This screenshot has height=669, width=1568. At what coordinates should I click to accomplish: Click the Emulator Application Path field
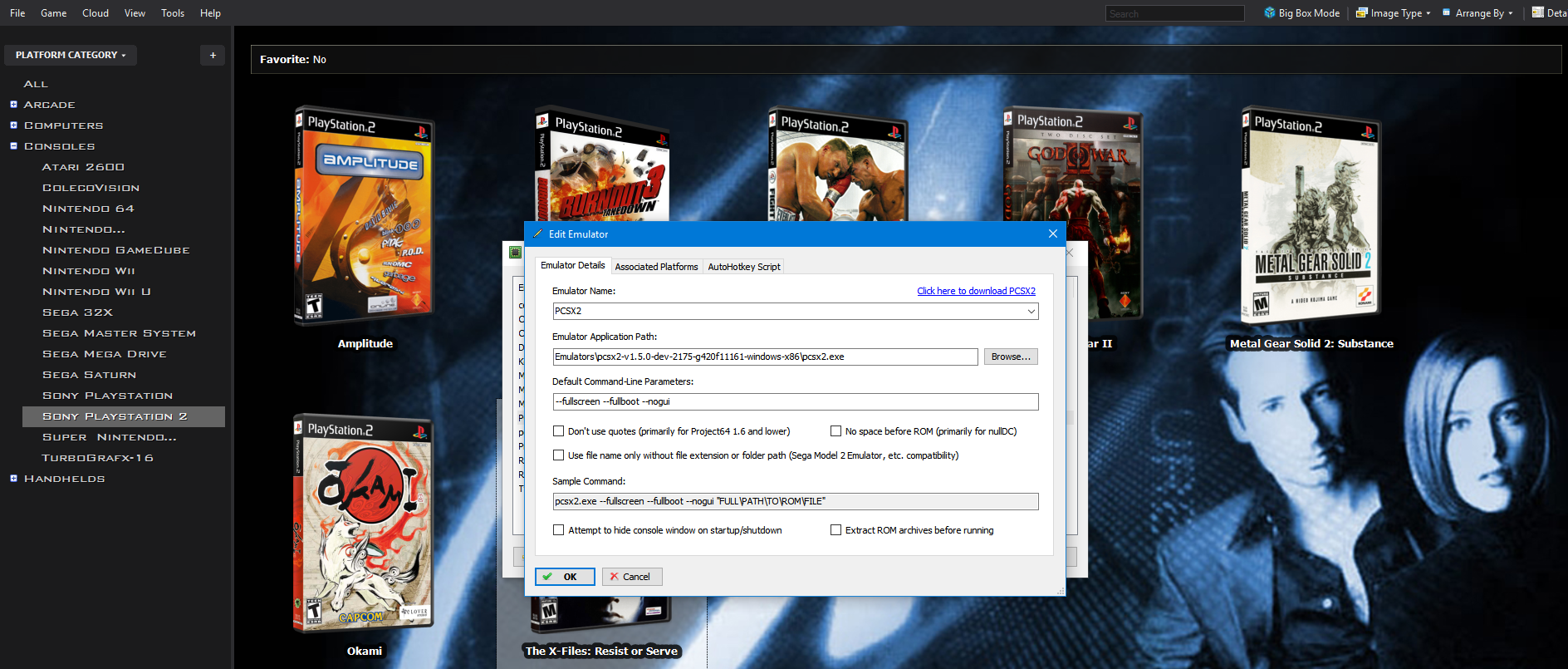coord(765,357)
